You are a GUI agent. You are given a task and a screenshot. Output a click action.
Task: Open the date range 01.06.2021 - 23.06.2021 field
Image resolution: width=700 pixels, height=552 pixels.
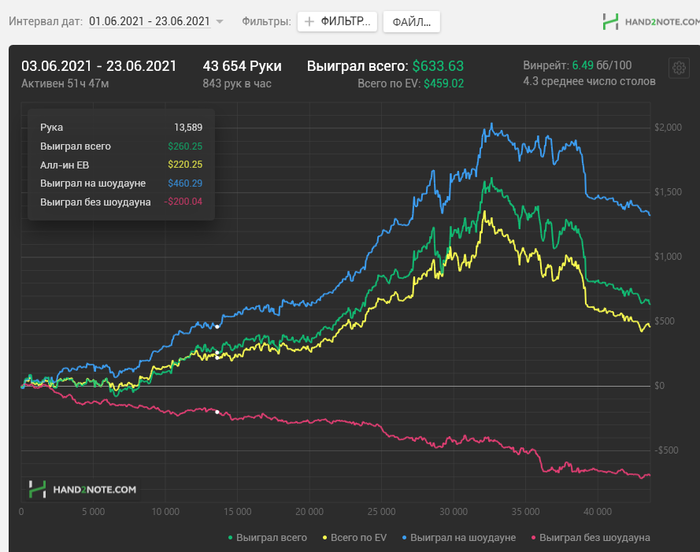150,21
